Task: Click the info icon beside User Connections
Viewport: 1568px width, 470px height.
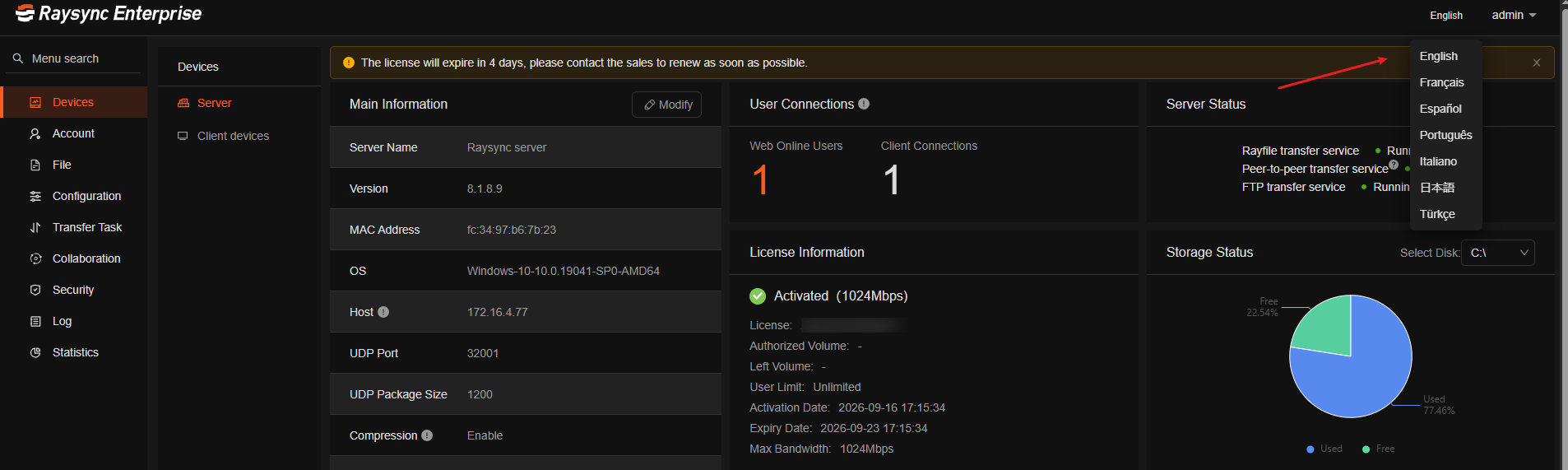Action: click(864, 104)
